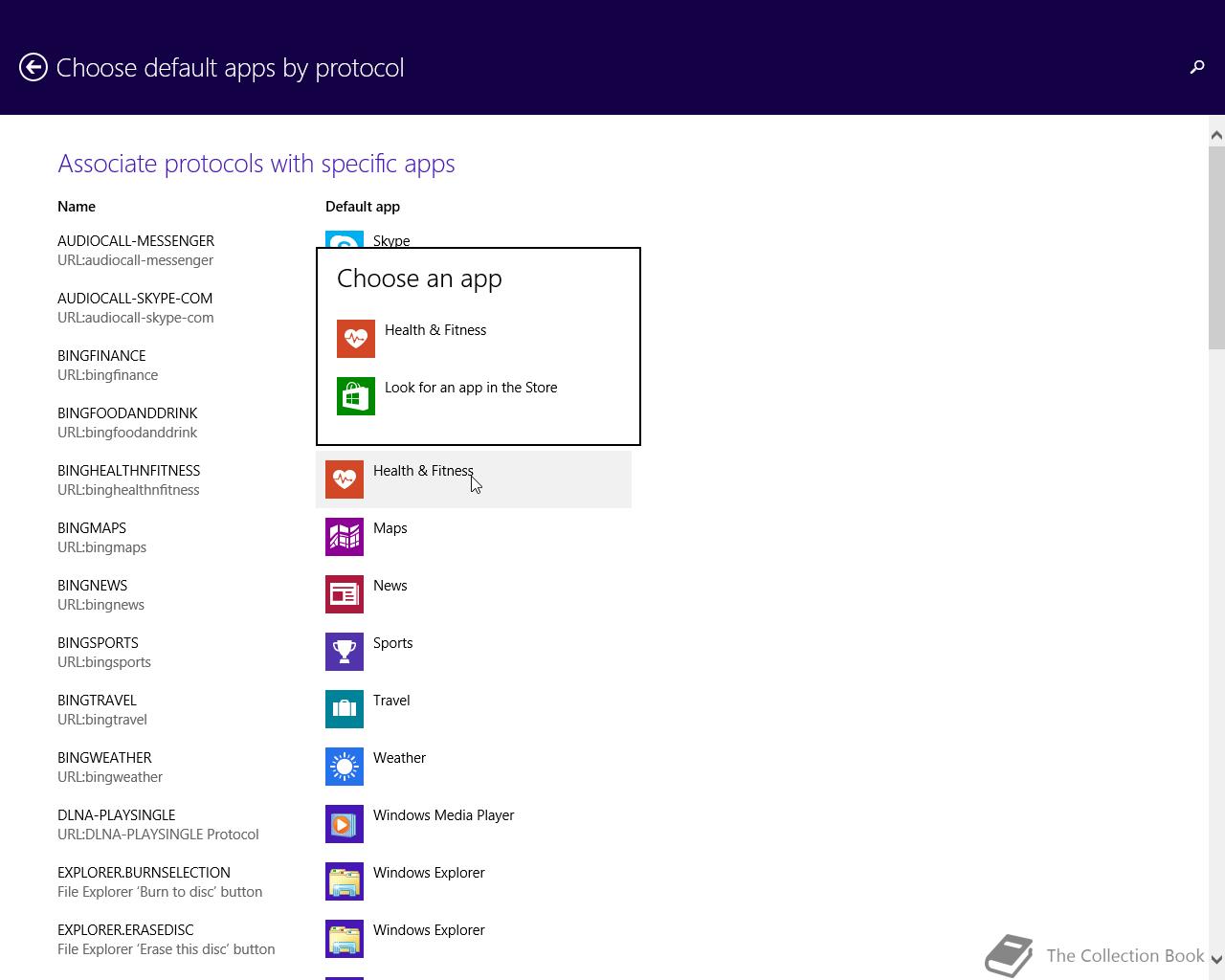1225x980 pixels.
Task: Go back using the back arrow icon
Action: pyautogui.click(x=33, y=67)
